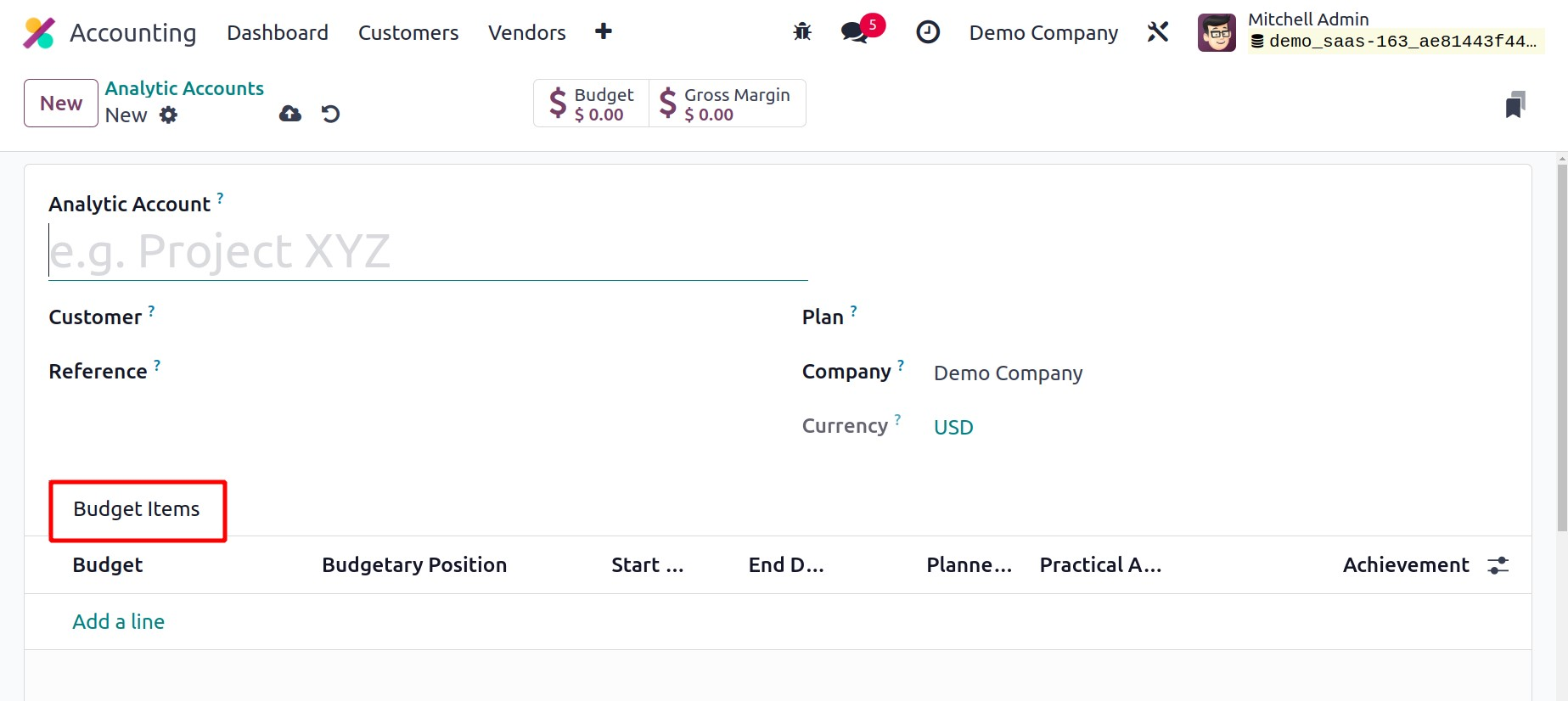Image resolution: width=1568 pixels, height=701 pixels.
Task: Click the Accounting app logo icon
Action: pos(39,33)
